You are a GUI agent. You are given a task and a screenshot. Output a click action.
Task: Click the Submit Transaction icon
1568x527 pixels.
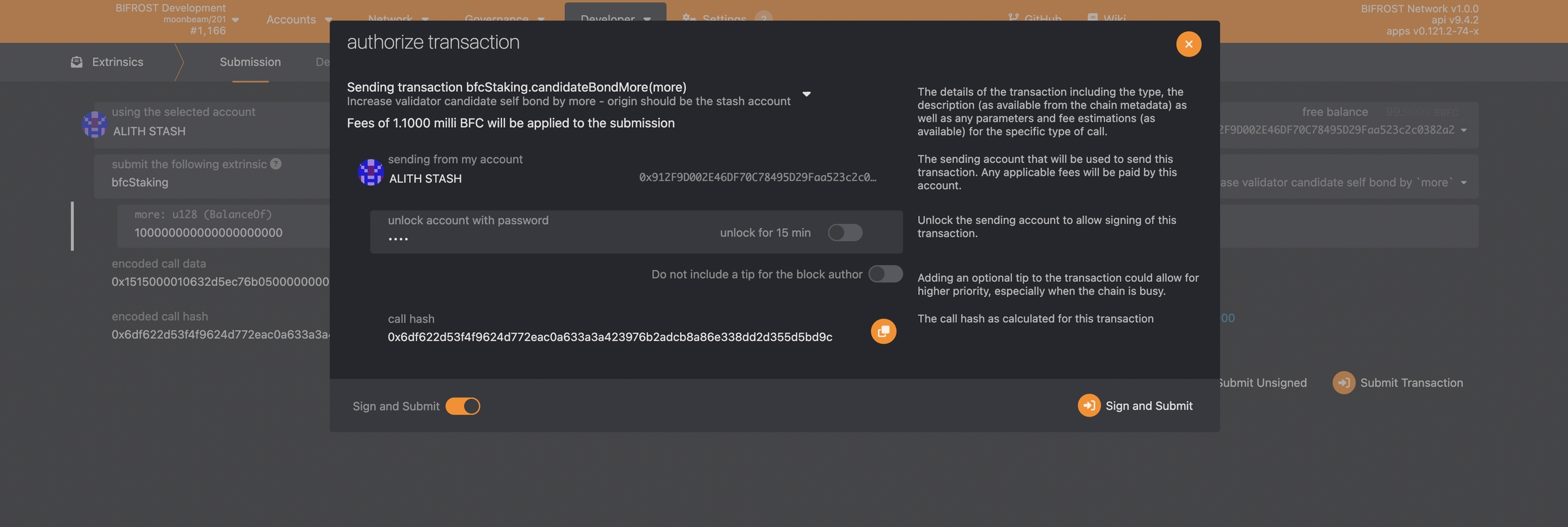pos(1343,383)
